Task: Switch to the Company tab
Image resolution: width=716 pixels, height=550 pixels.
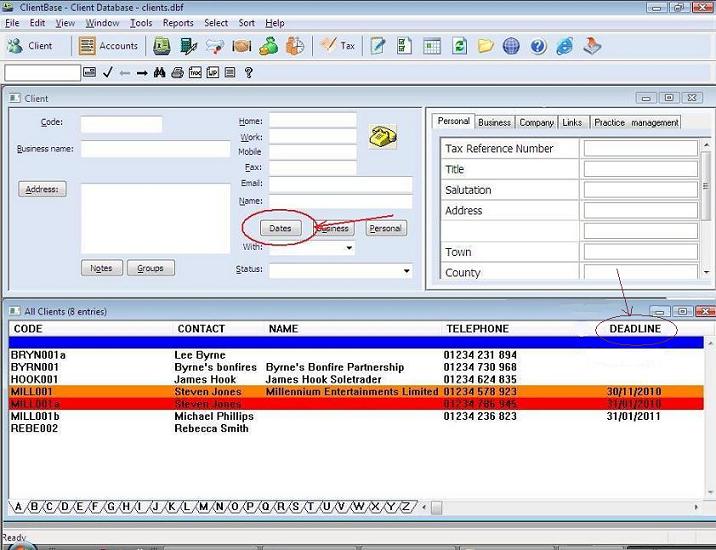Action: point(536,122)
